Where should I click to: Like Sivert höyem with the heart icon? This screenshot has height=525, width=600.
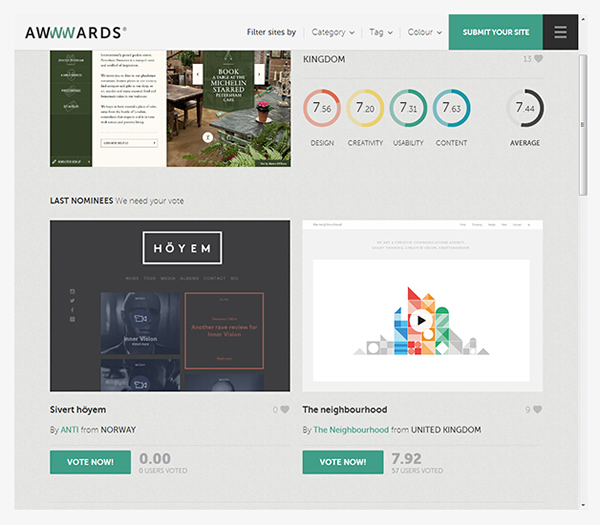[x=285, y=410]
